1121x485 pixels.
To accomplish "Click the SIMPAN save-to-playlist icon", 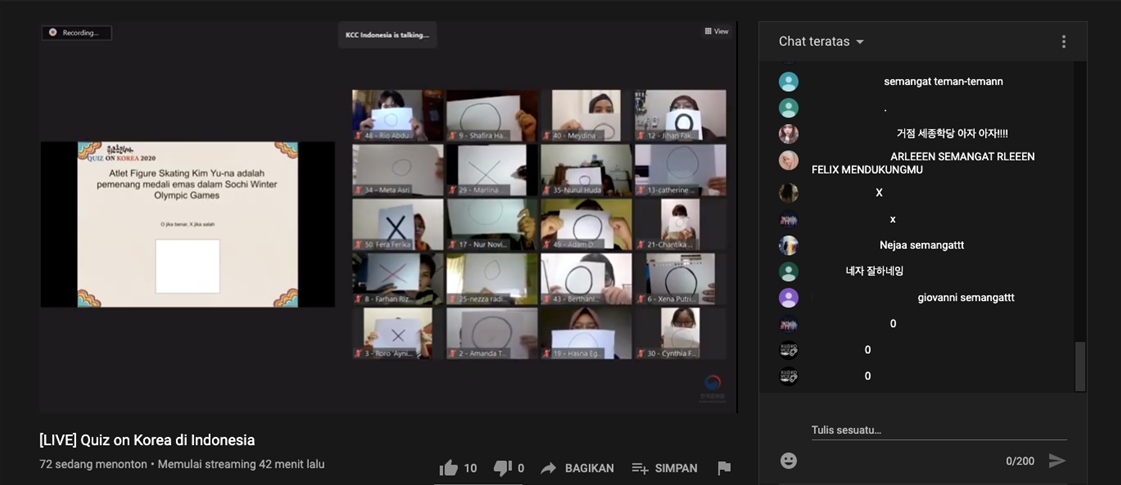I will tap(640, 468).
